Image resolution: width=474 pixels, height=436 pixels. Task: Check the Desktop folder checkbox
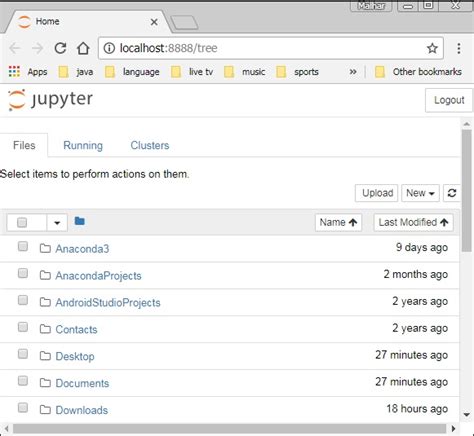pos(23,354)
